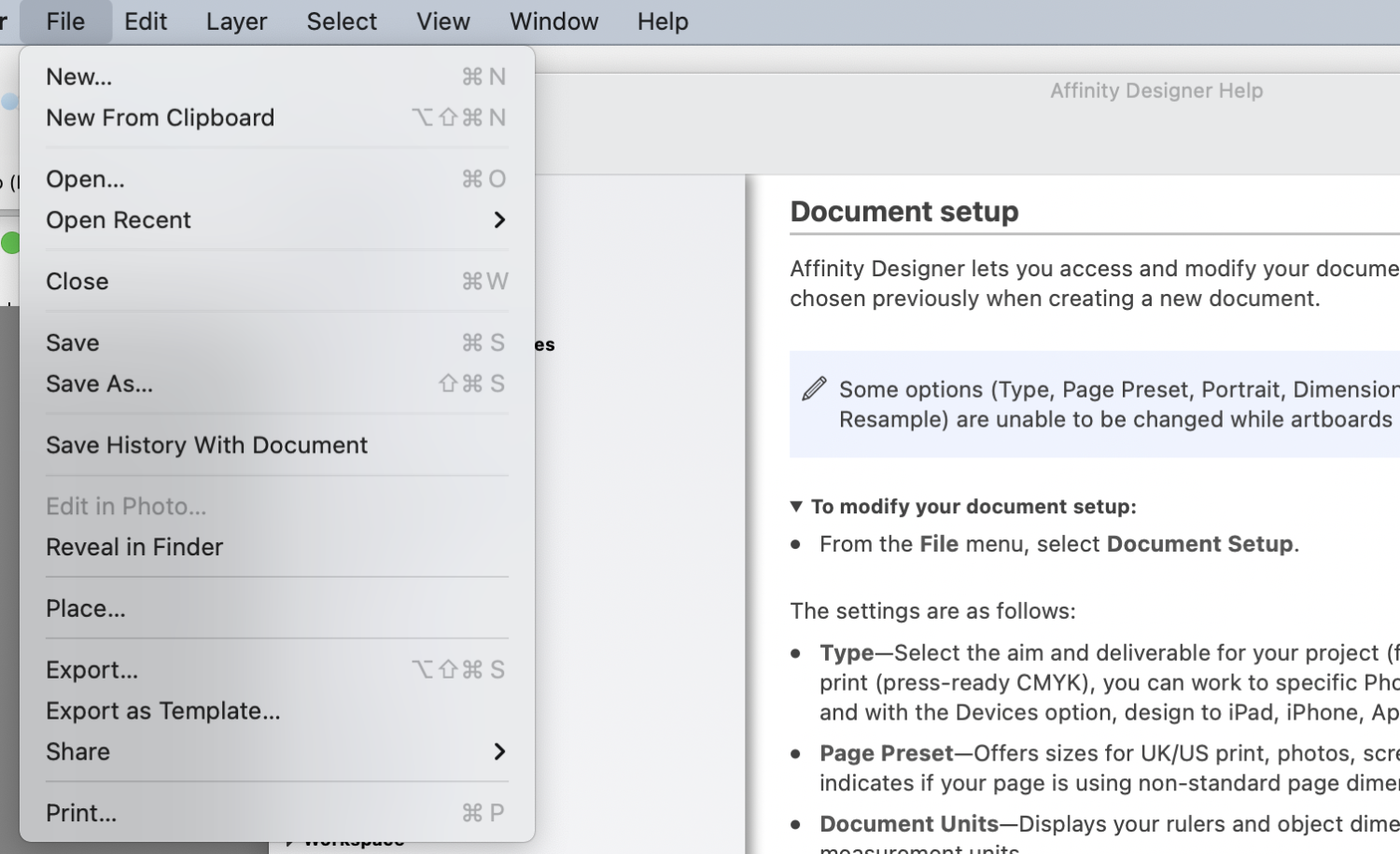Choose Print... menu entry
1400x854 pixels.
[x=277, y=813]
